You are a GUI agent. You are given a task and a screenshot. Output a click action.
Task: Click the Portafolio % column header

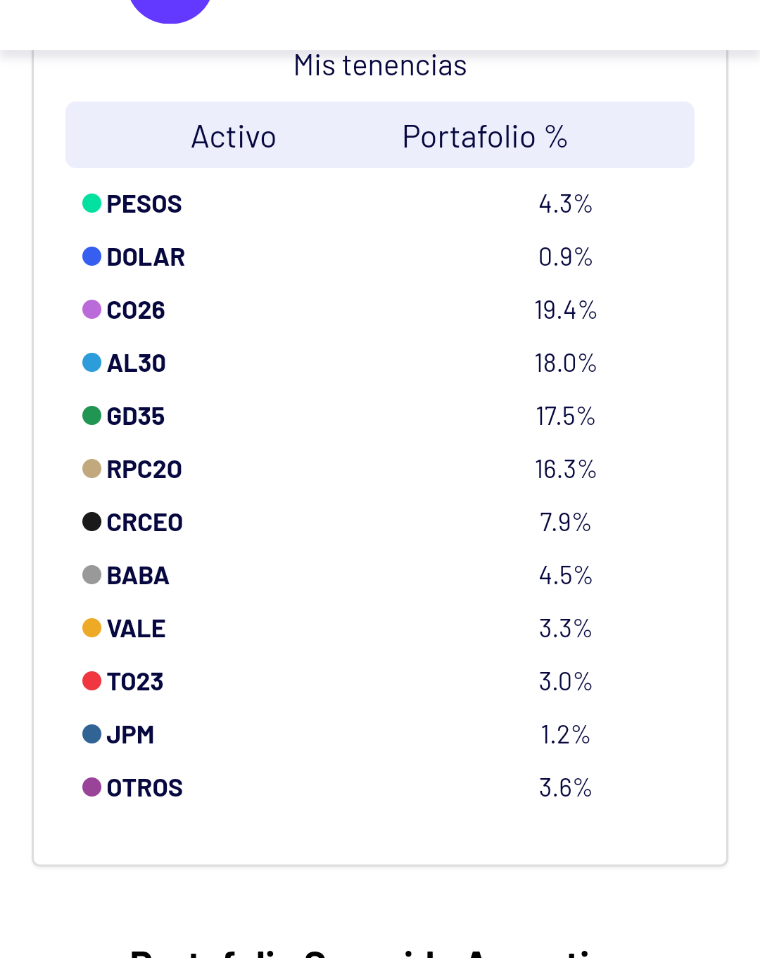point(485,136)
